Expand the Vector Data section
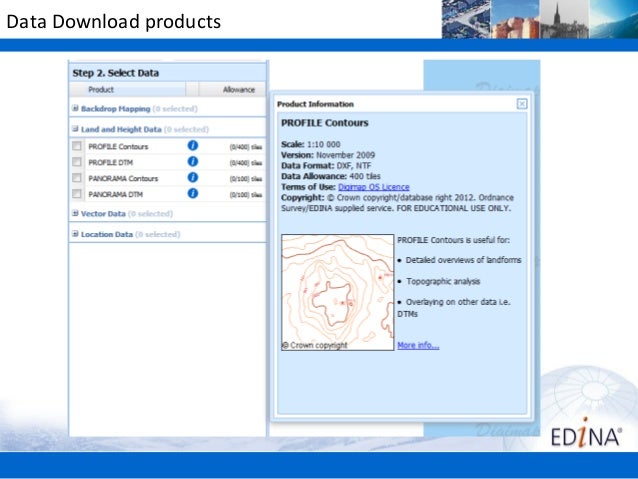 (x=75, y=213)
